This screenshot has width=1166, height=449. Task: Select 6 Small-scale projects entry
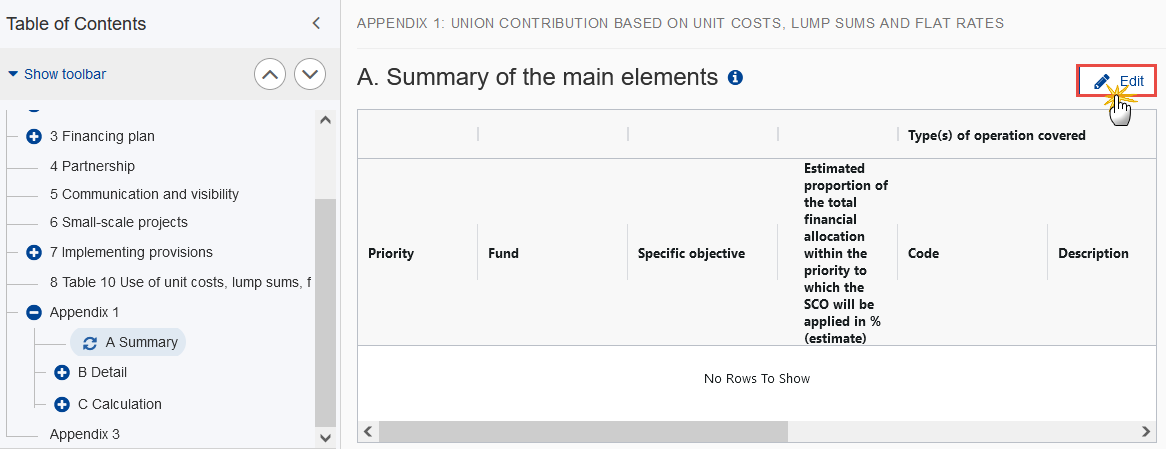pyautogui.click(x=119, y=222)
